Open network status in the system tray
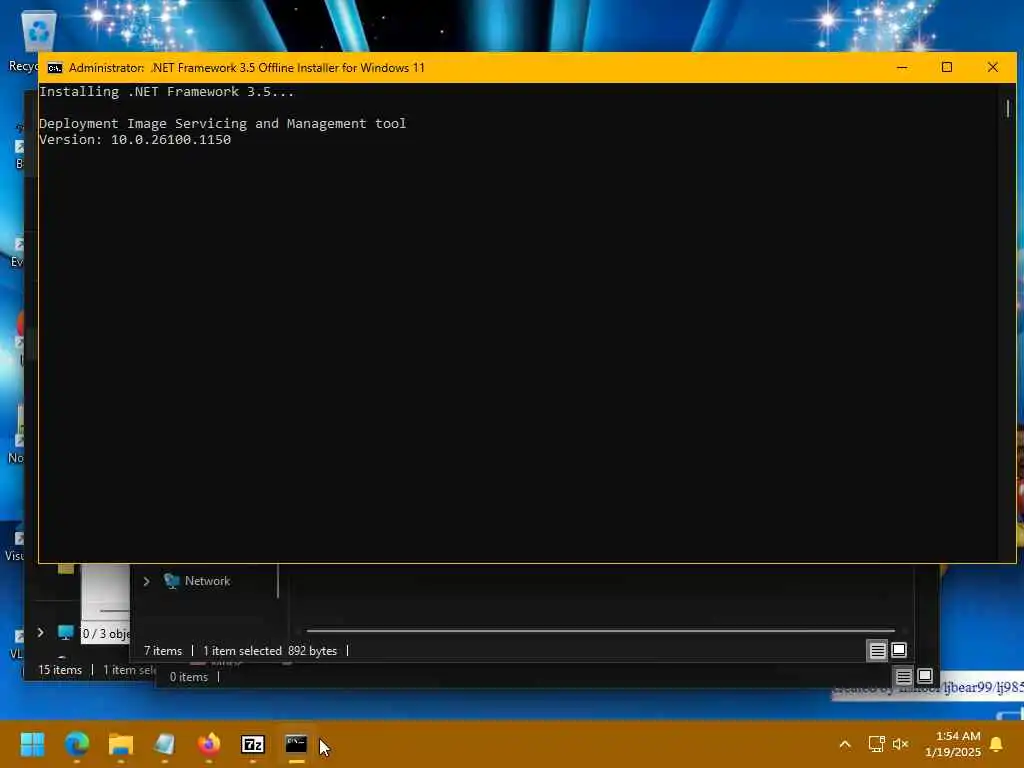This screenshot has width=1024, height=768. tap(876, 744)
